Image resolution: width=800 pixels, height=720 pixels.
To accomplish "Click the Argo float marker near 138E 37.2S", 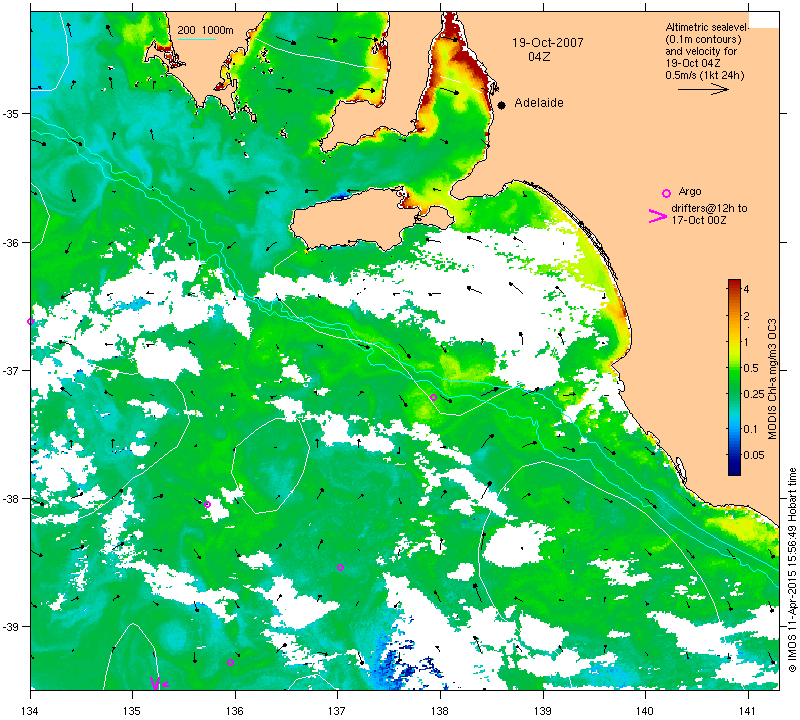I will click(x=433, y=398).
